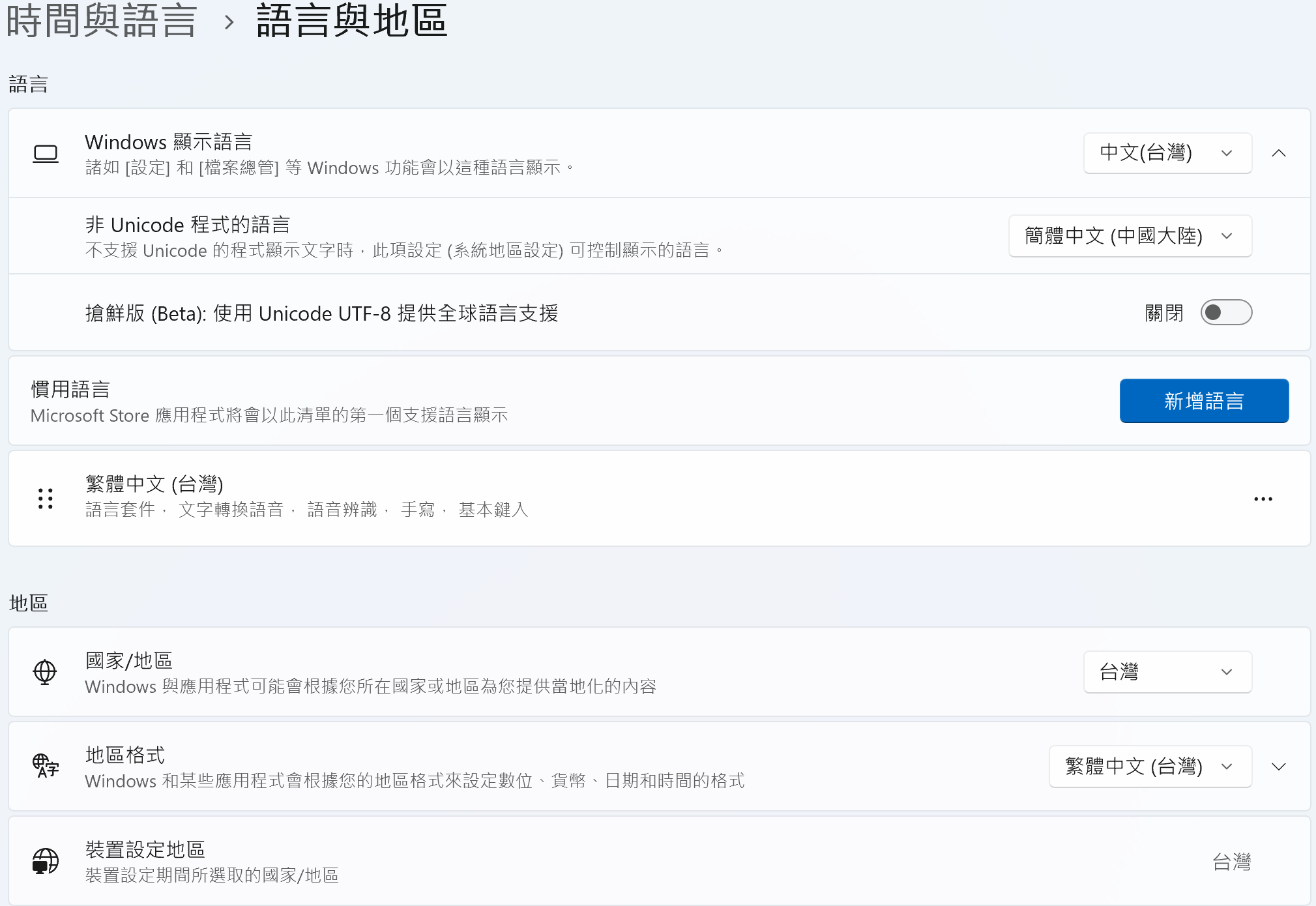The width and height of the screenshot is (1316, 906).
Task: Click the Windows 顯示語言 label
Action: click(x=169, y=141)
